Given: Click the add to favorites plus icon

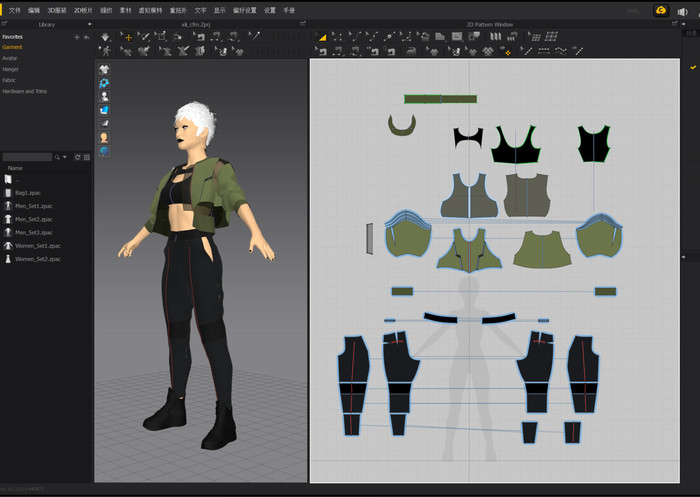Looking at the screenshot, I should pos(77,37).
